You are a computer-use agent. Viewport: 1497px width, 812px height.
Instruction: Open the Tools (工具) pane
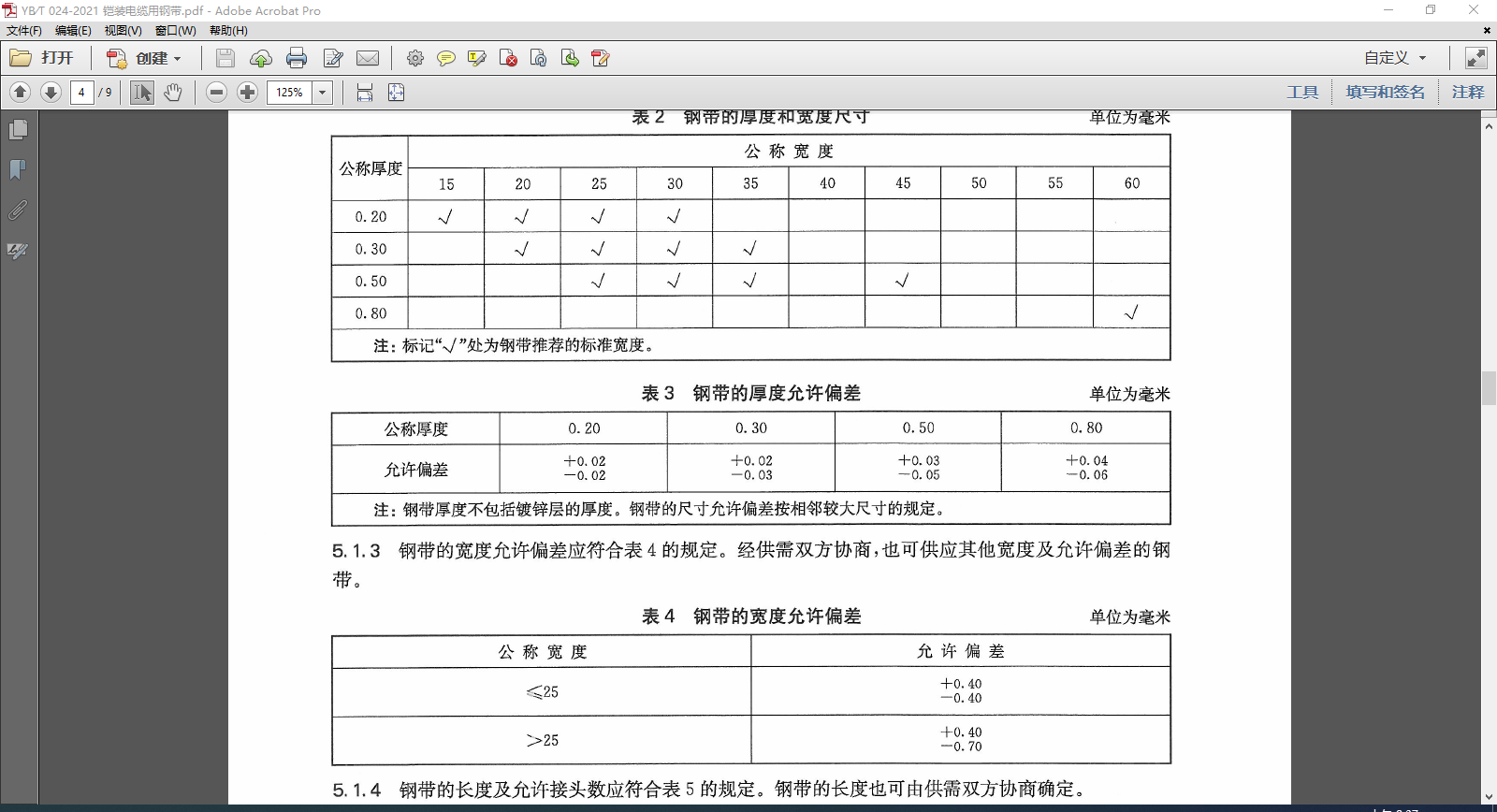point(1302,92)
